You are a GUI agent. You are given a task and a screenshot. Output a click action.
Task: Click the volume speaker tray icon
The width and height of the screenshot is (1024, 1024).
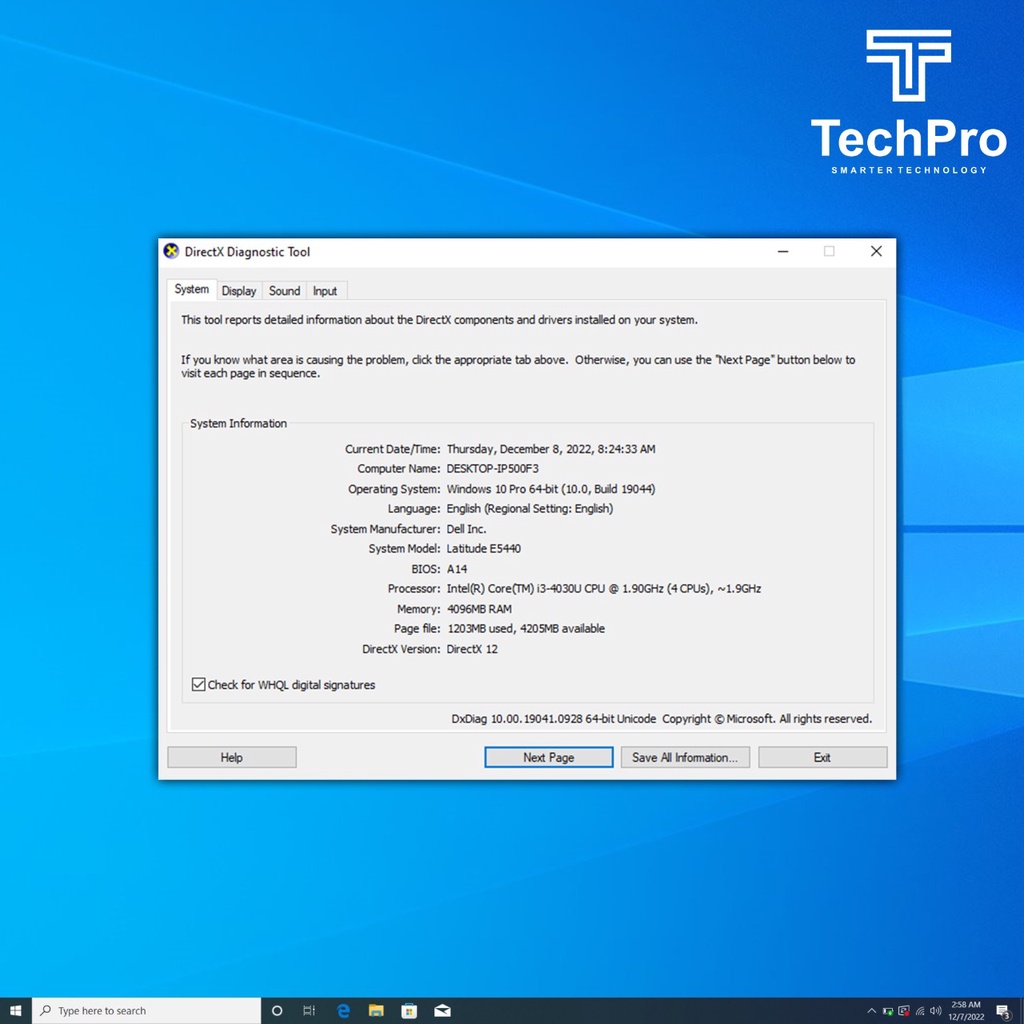(935, 1010)
